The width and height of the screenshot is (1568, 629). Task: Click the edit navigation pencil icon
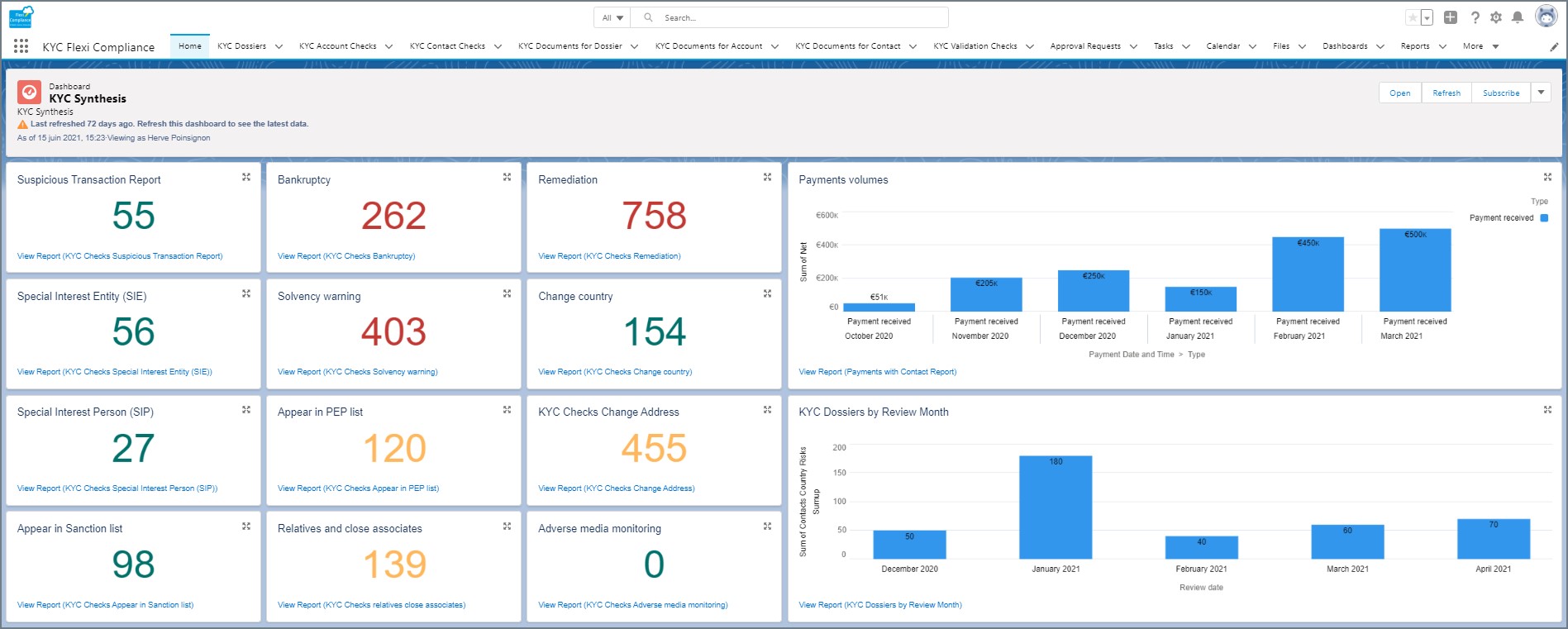(x=1554, y=47)
